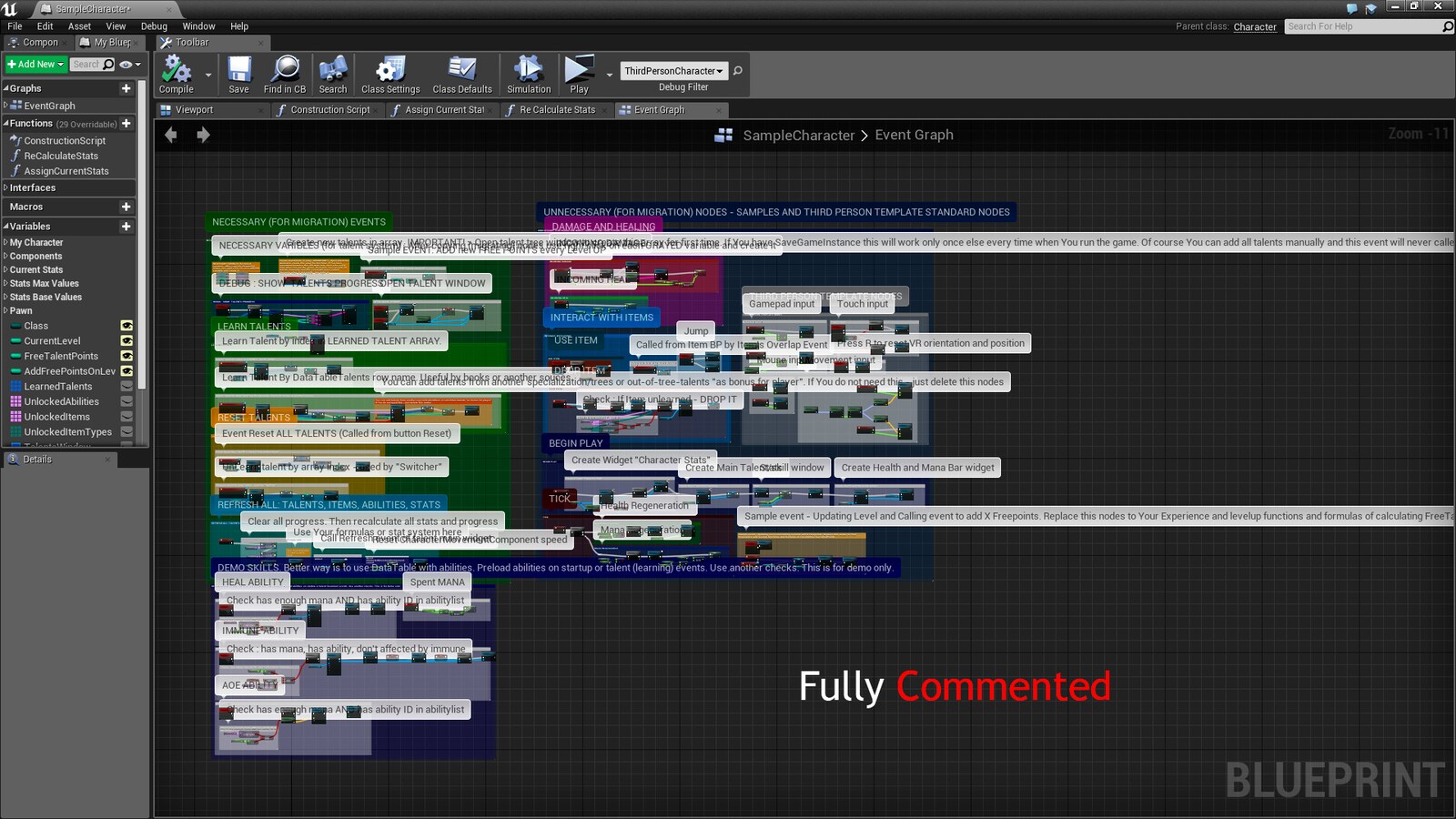Open Class Defaults

(x=462, y=73)
